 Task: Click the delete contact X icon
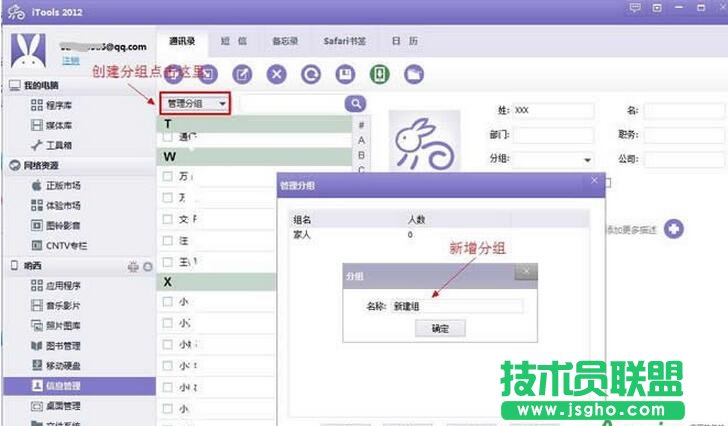277,74
